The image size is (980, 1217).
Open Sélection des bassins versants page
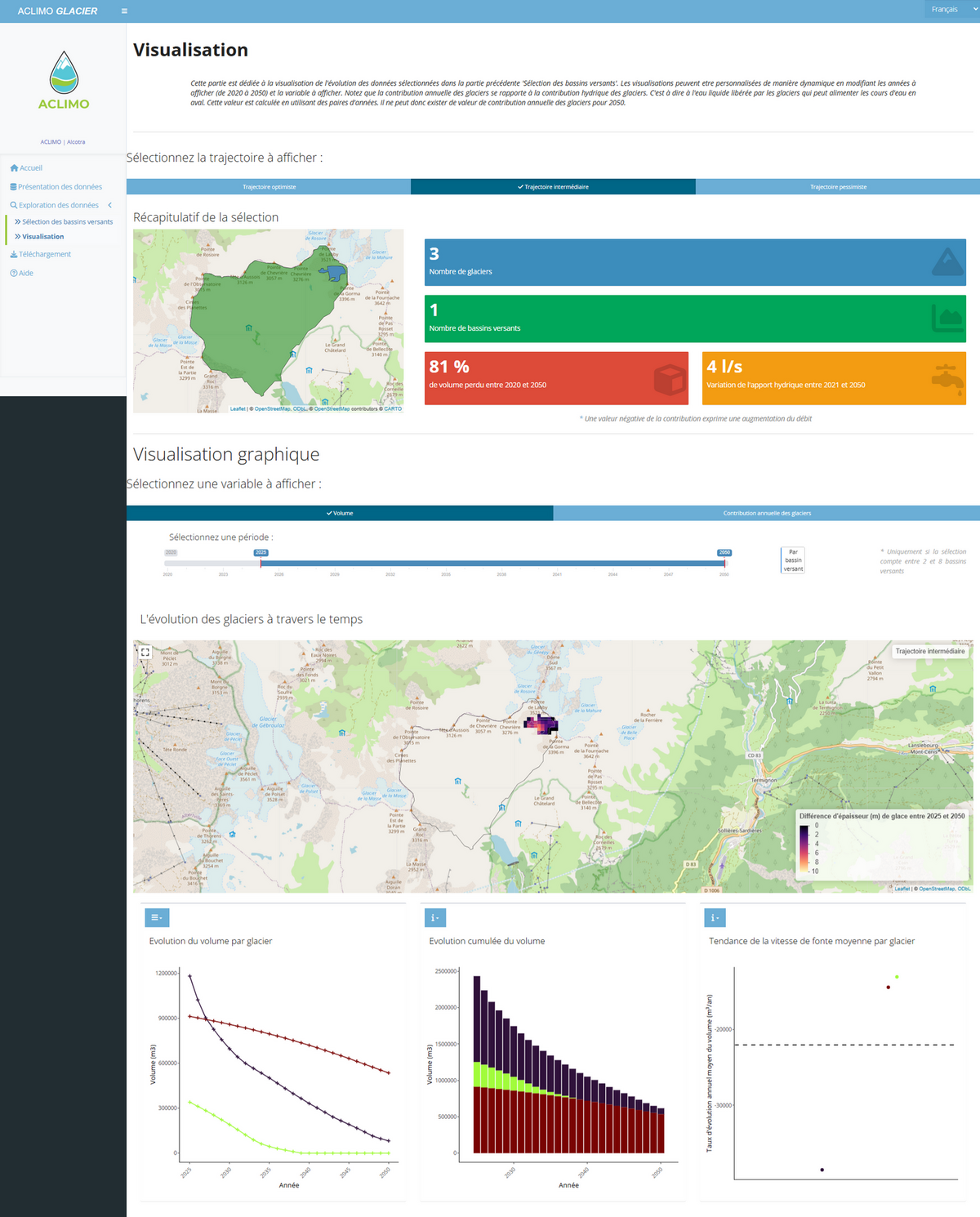pos(67,222)
